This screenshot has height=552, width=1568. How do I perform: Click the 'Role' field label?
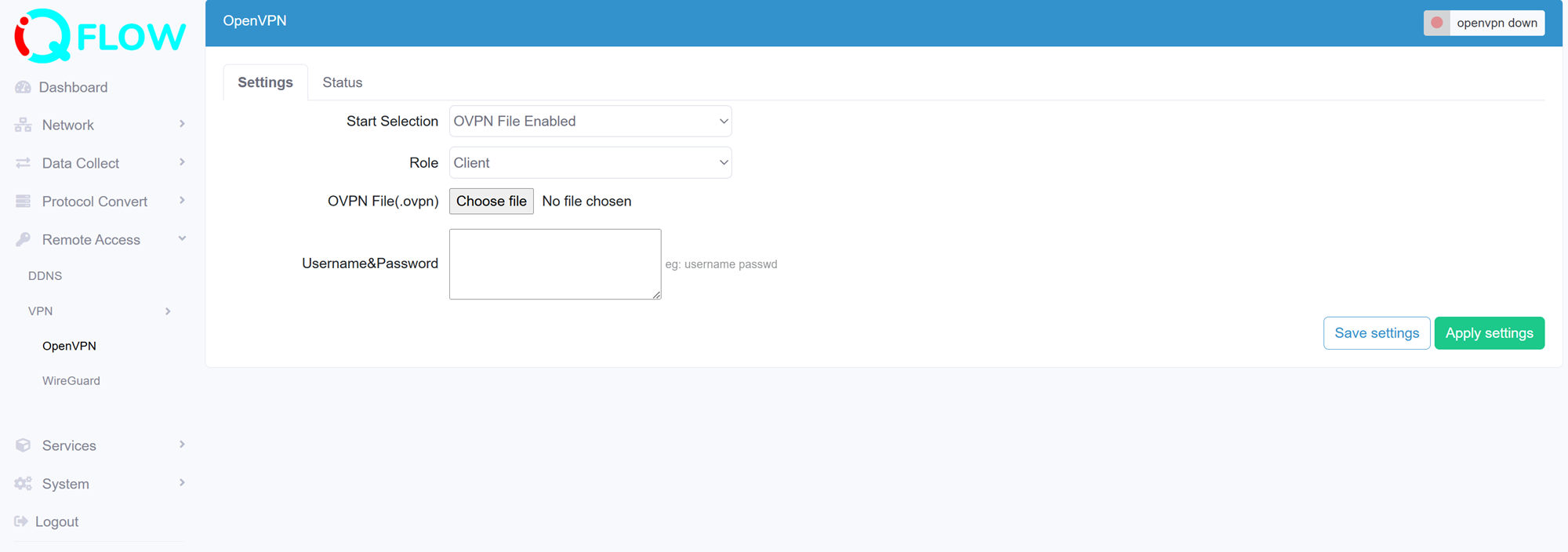click(423, 163)
